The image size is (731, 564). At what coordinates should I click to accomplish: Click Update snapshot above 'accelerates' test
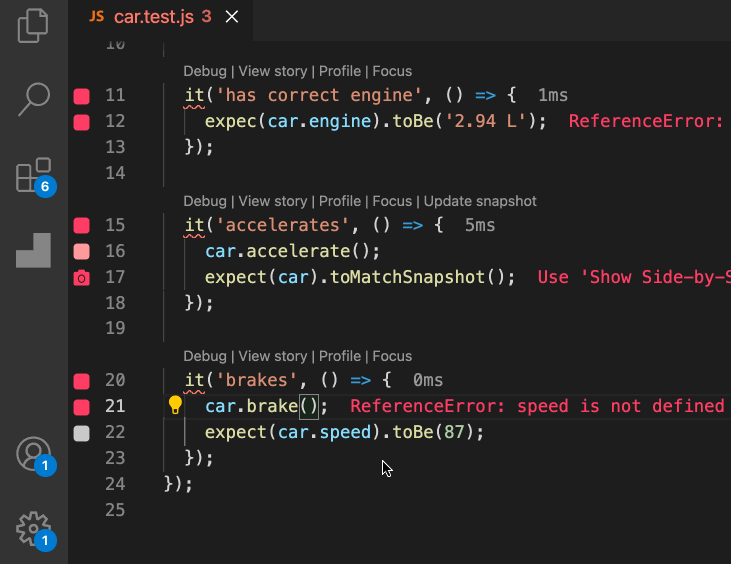click(480, 201)
